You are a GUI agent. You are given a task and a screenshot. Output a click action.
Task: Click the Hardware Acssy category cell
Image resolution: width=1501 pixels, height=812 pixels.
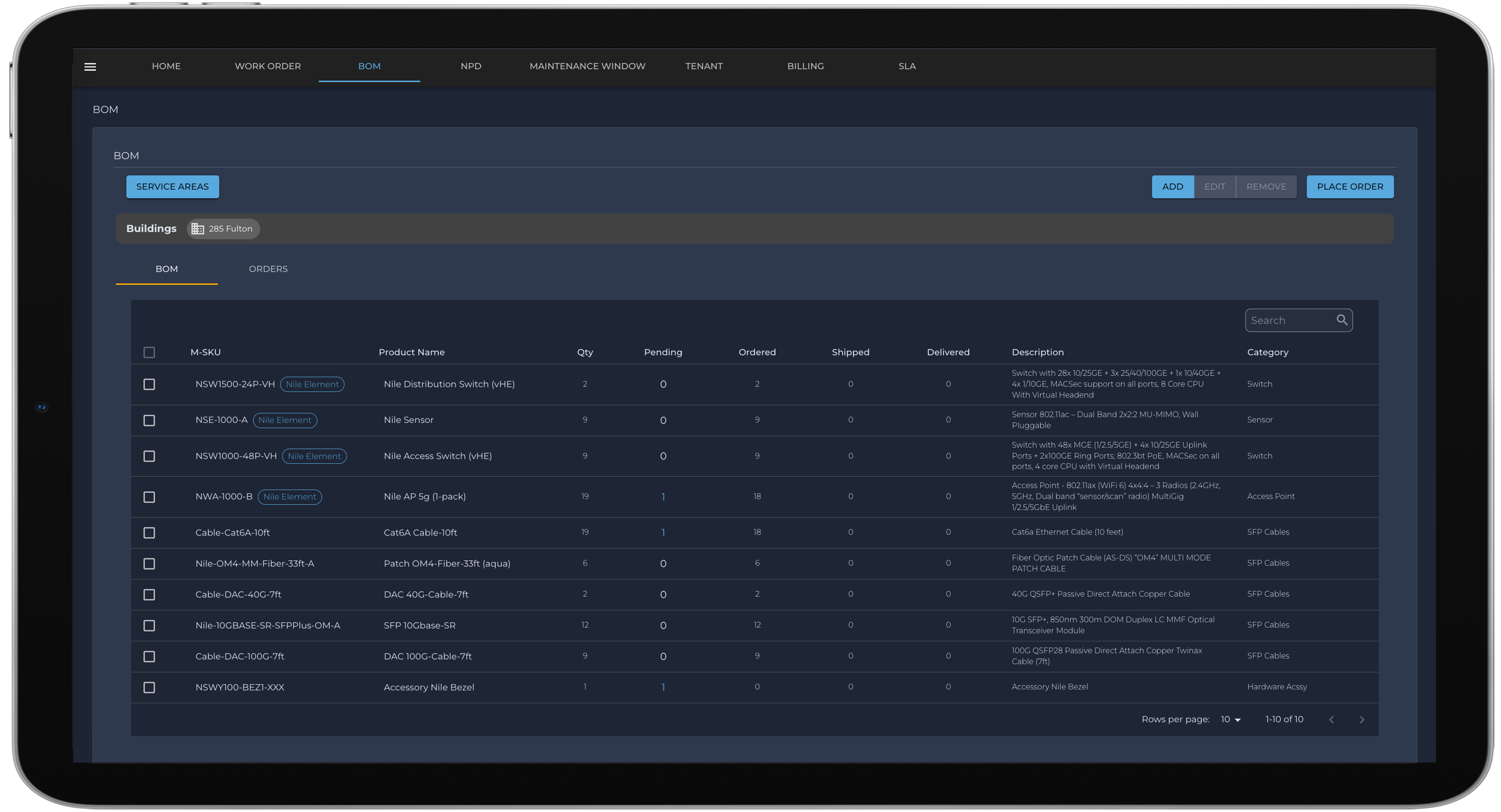[1277, 687]
